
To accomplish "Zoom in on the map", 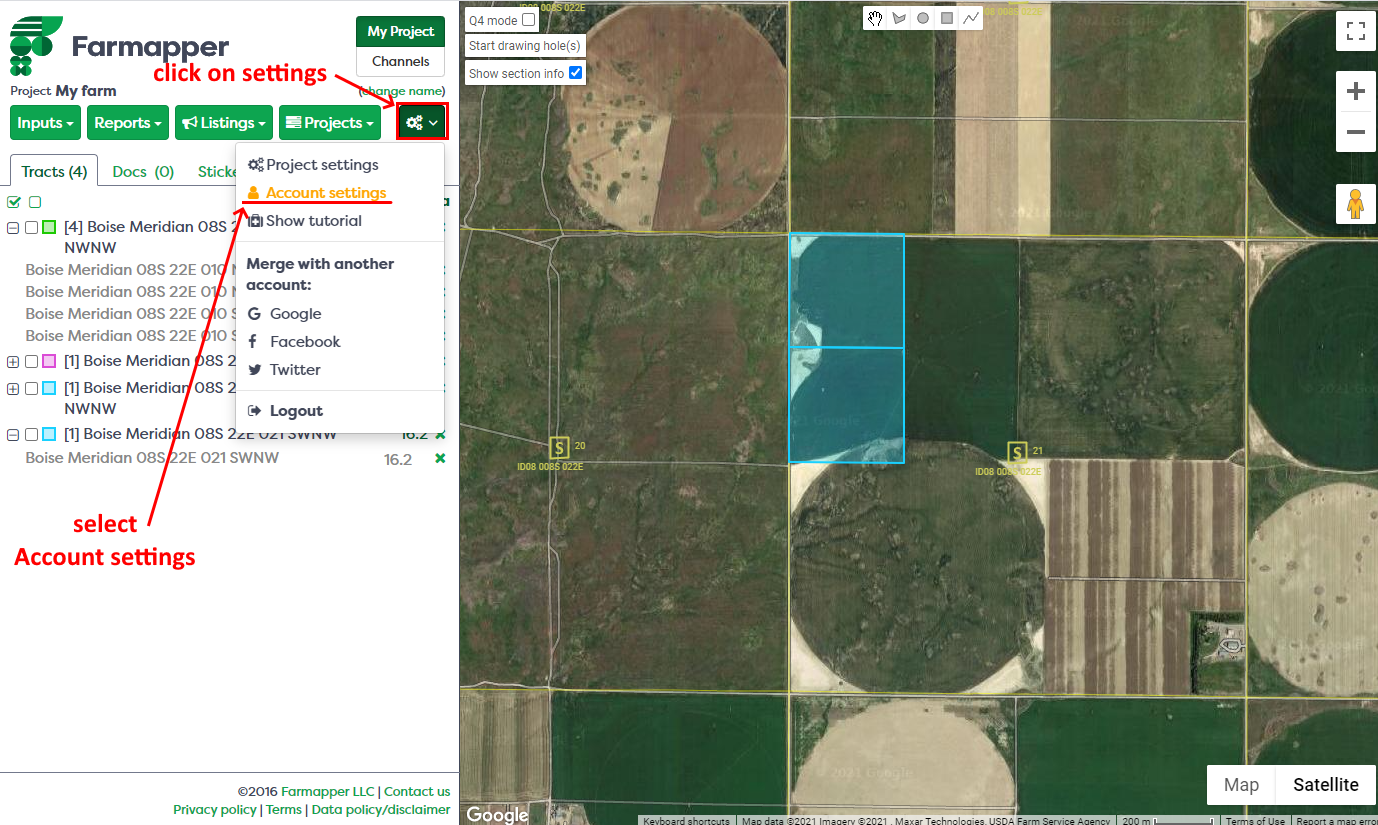I will coord(1356,92).
